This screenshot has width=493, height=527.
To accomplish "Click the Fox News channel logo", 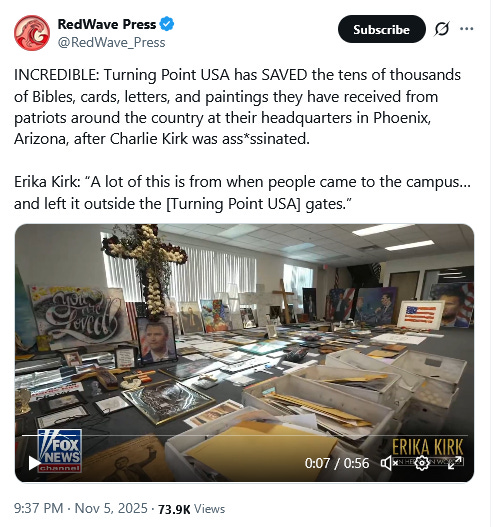I will pyautogui.click(x=59, y=450).
